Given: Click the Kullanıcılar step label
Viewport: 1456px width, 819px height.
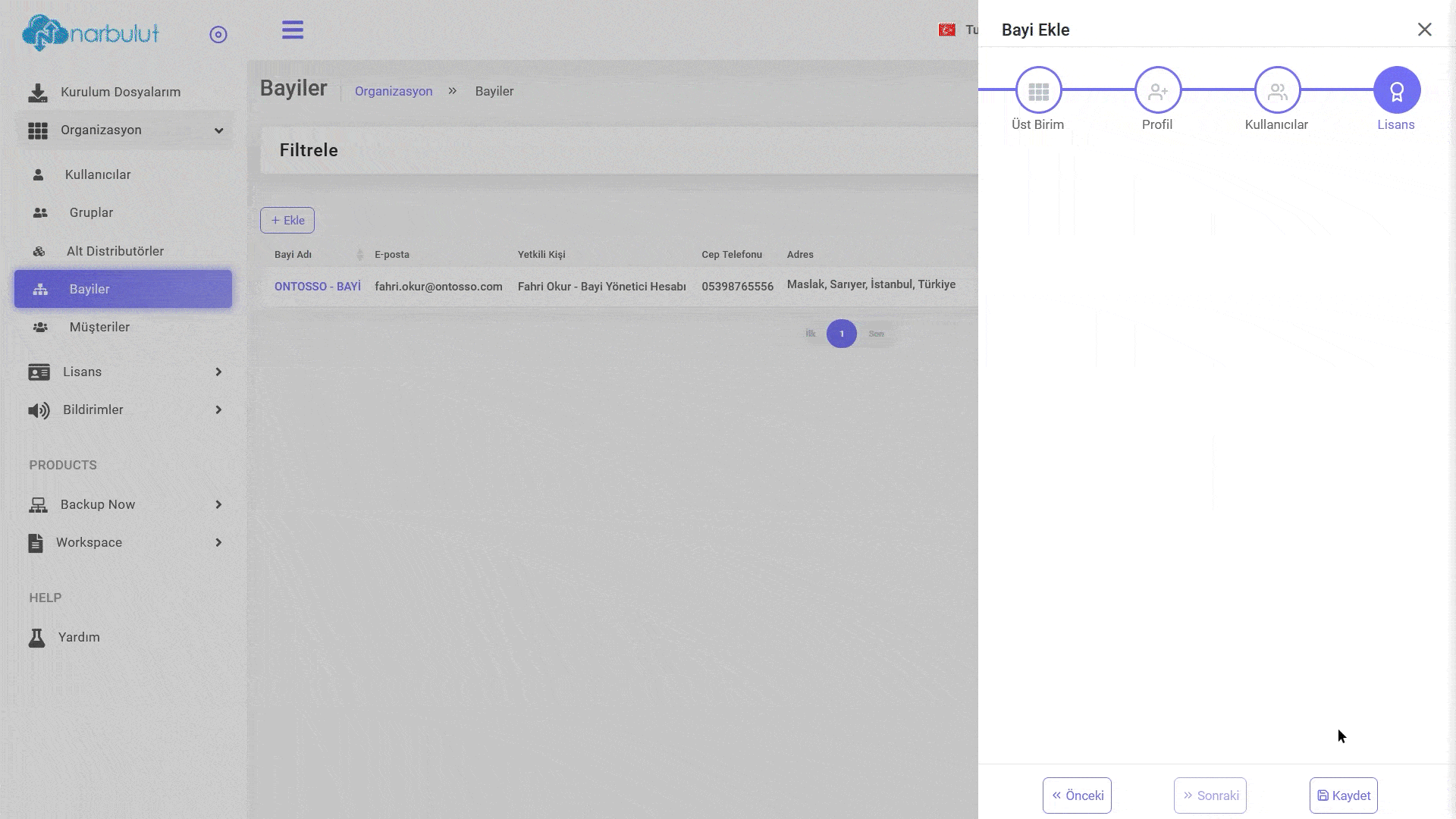Looking at the screenshot, I should tap(1276, 124).
